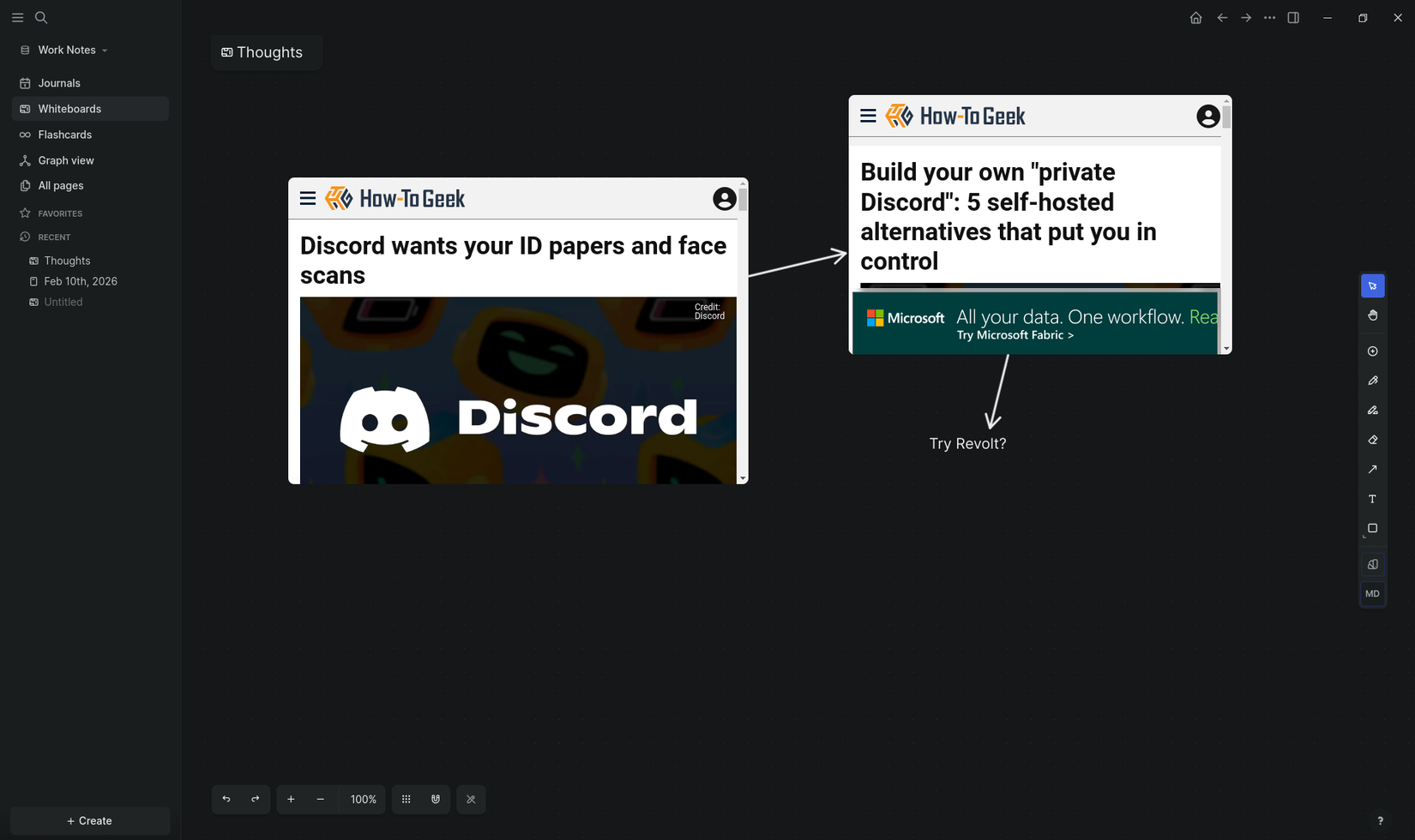This screenshot has width=1415, height=840.
Task: Open Graph view in sidebar
Action: (x=90, y=160)
